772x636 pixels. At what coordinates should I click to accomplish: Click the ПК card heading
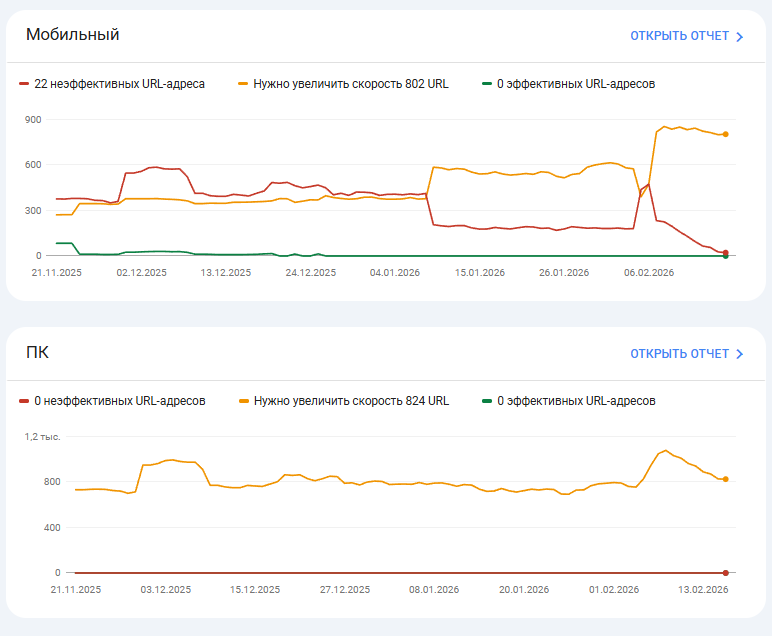[x=38, y=352]
